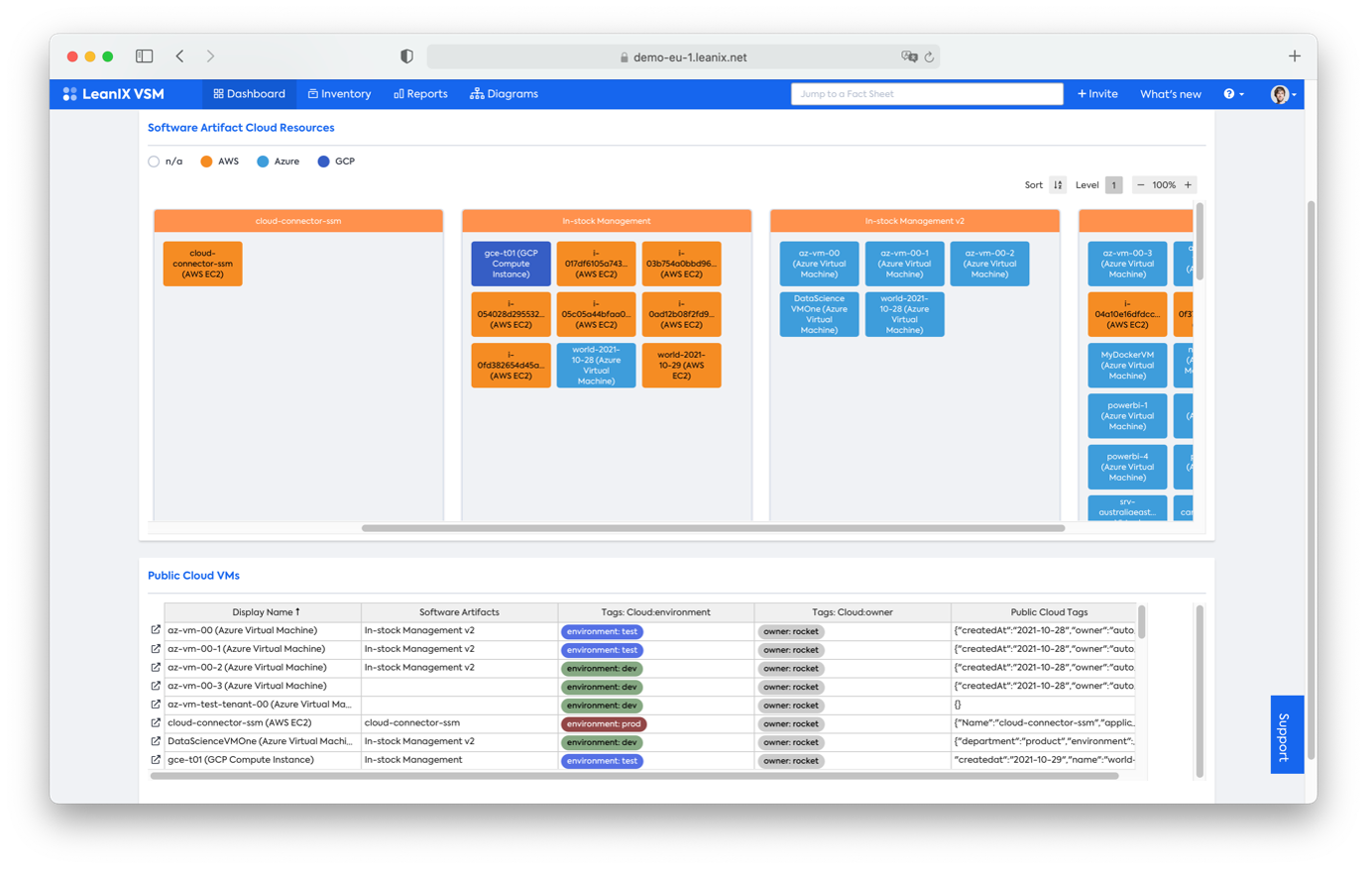Viewport: 1372px width, 872px height.
Task: Click the demo-eu-1.leanix.net address bar
Action: pyautogui.click(x=683, y=57)
